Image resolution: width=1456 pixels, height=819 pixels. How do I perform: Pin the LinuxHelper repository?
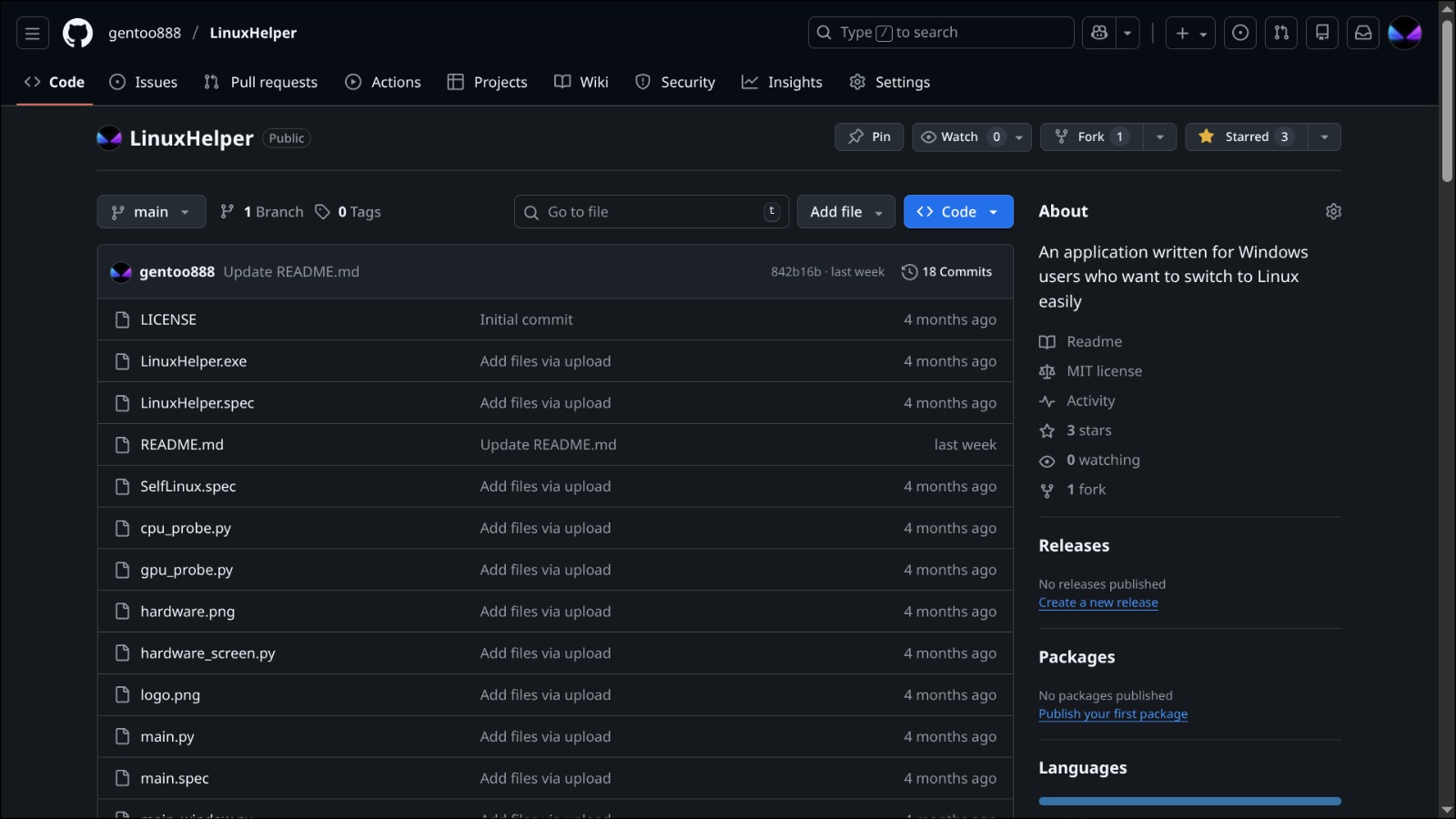(x=868, y=136)
